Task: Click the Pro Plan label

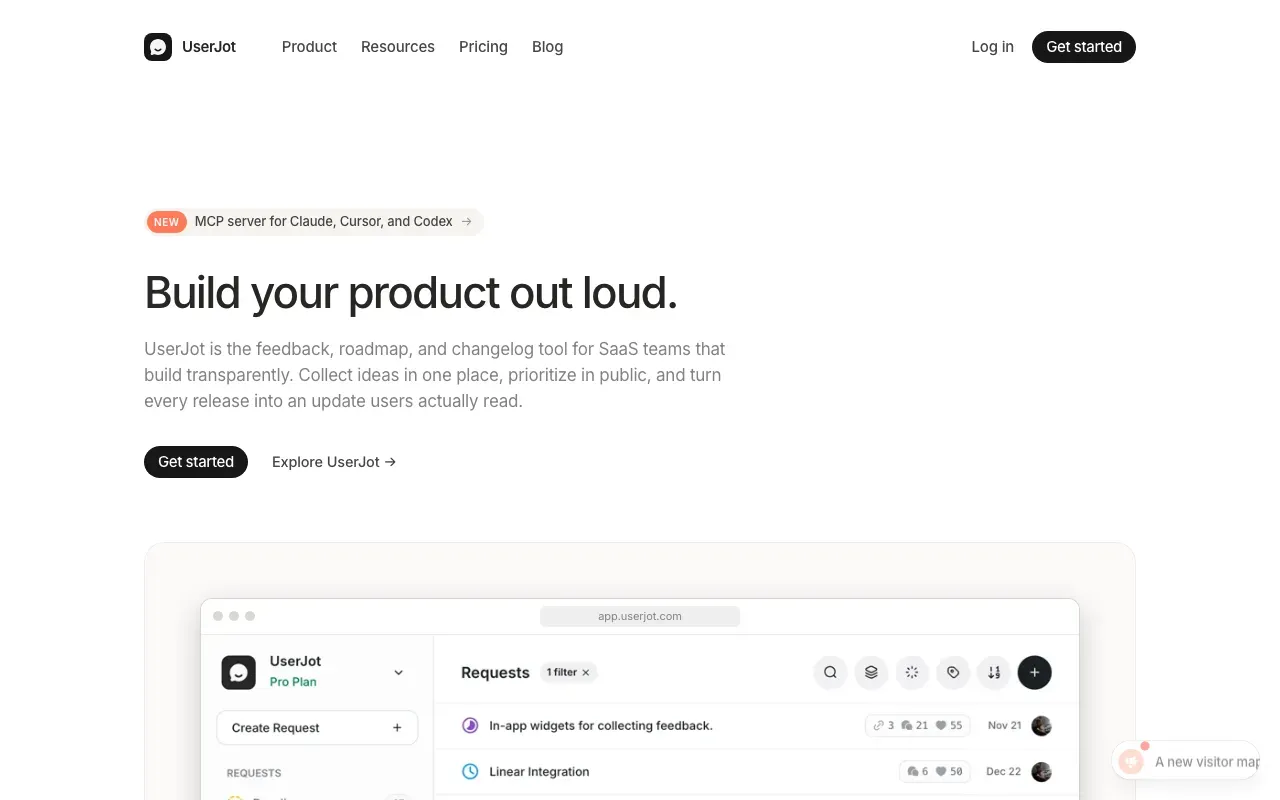Action: 293,682
